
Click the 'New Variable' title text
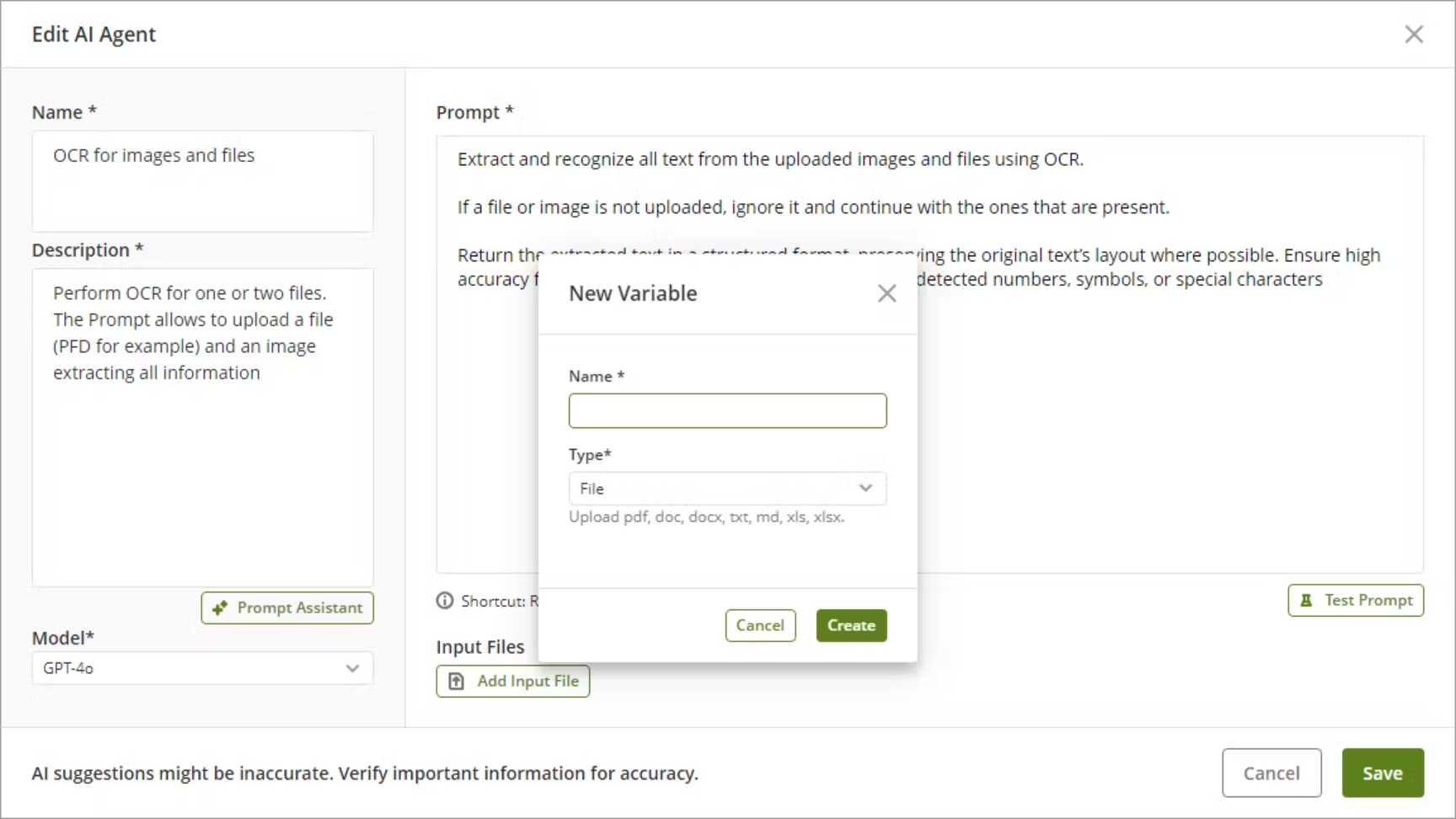633,293
